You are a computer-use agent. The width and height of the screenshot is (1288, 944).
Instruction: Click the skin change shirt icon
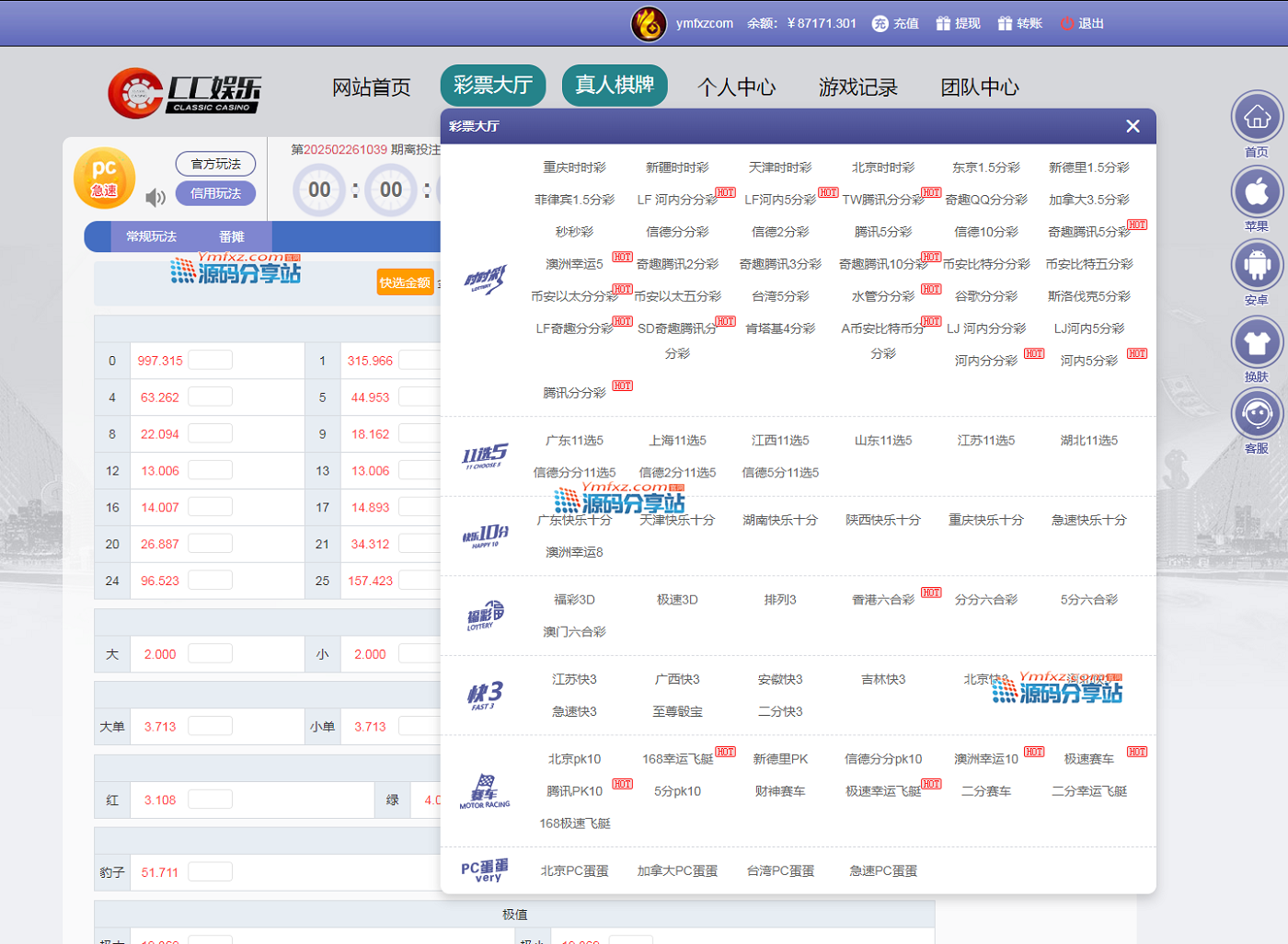[x=1257, y=342]
